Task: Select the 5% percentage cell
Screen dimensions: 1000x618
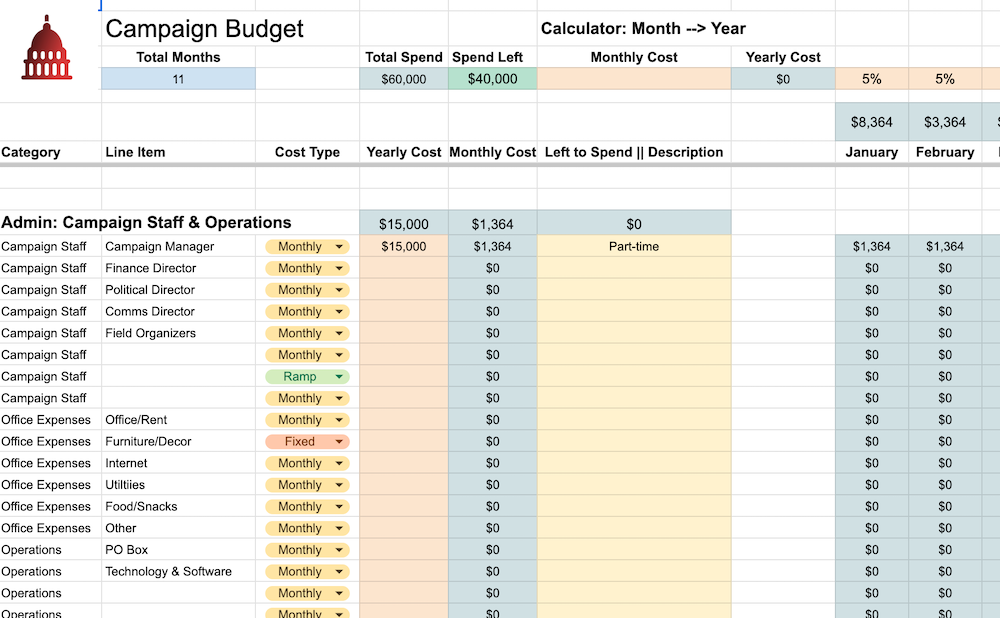Action: [871, 78]
